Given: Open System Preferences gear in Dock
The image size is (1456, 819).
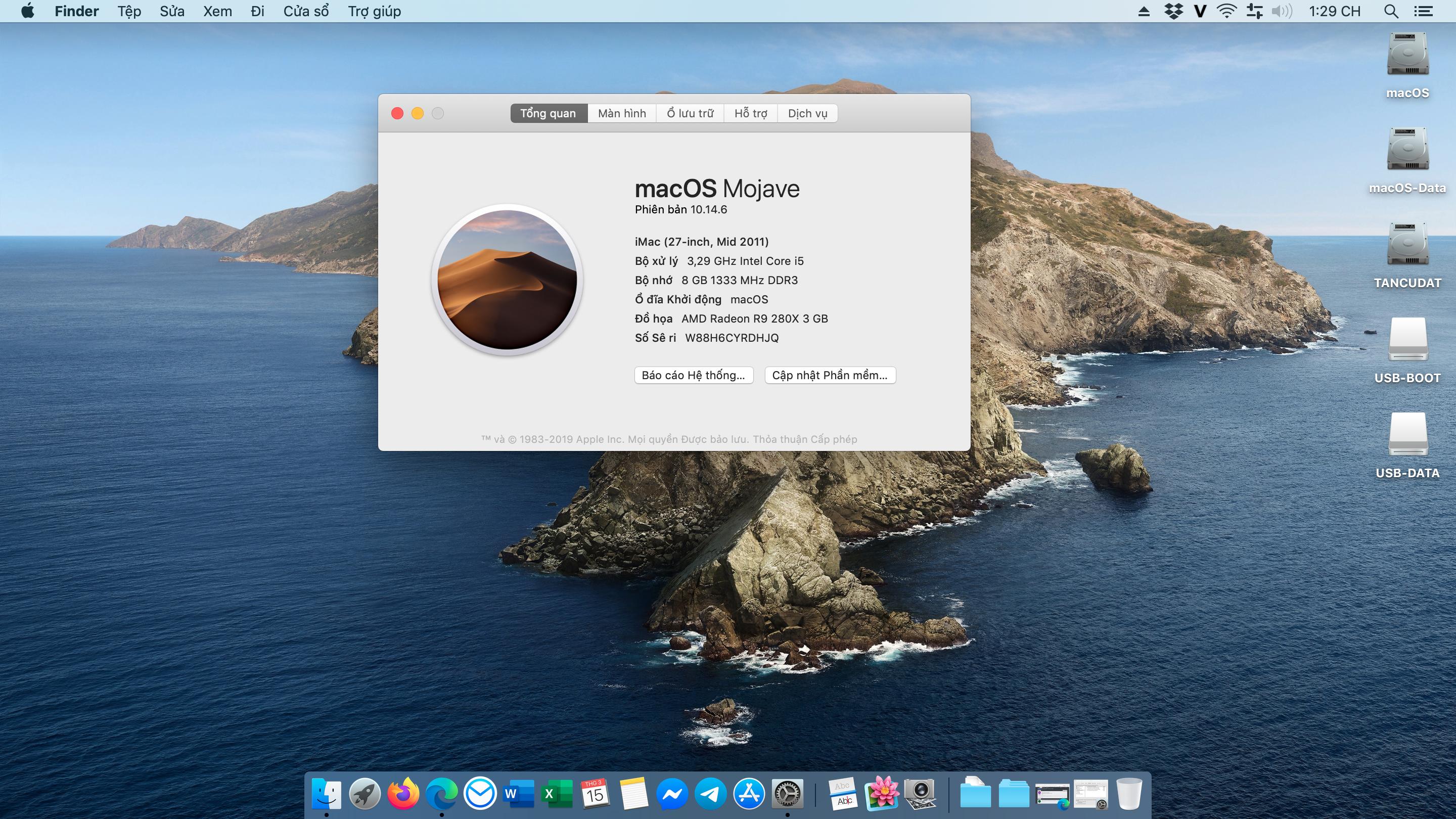Looking at the screenshot, I should point(787,794).
